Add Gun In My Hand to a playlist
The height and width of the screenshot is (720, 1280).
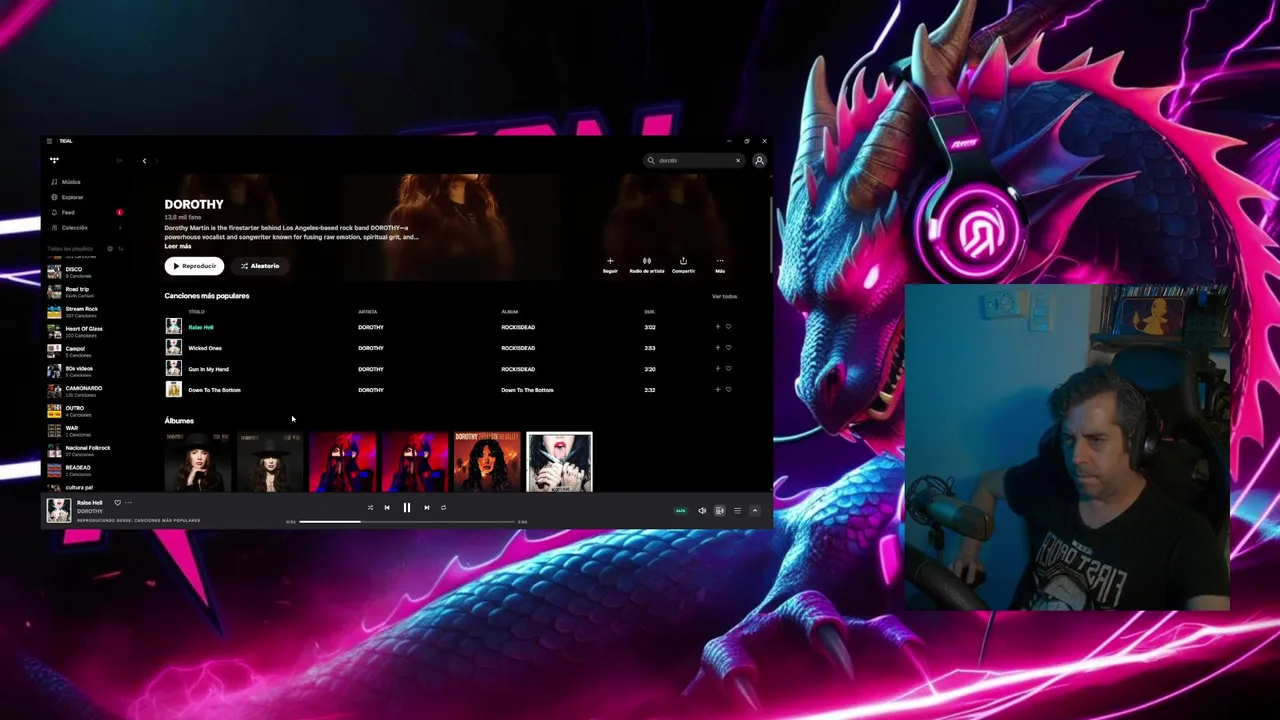click(717, 369)
